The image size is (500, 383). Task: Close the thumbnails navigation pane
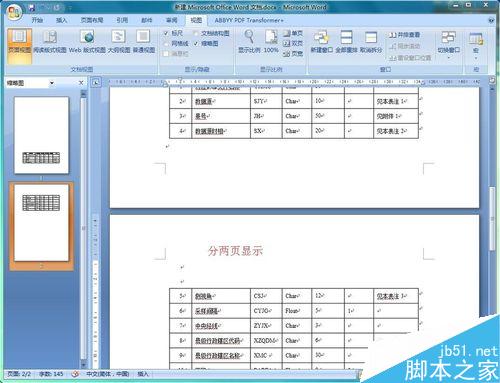pos(81,83)
